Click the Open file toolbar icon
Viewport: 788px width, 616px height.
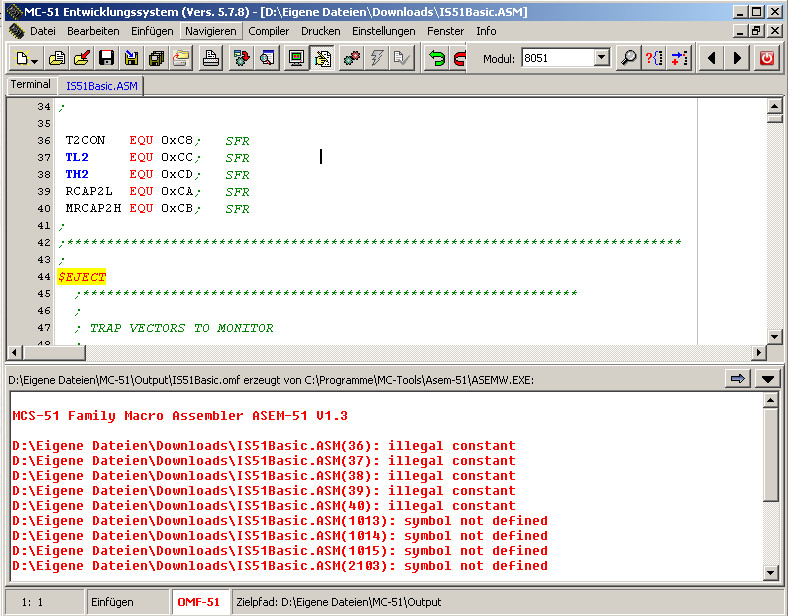coord(57,58)
